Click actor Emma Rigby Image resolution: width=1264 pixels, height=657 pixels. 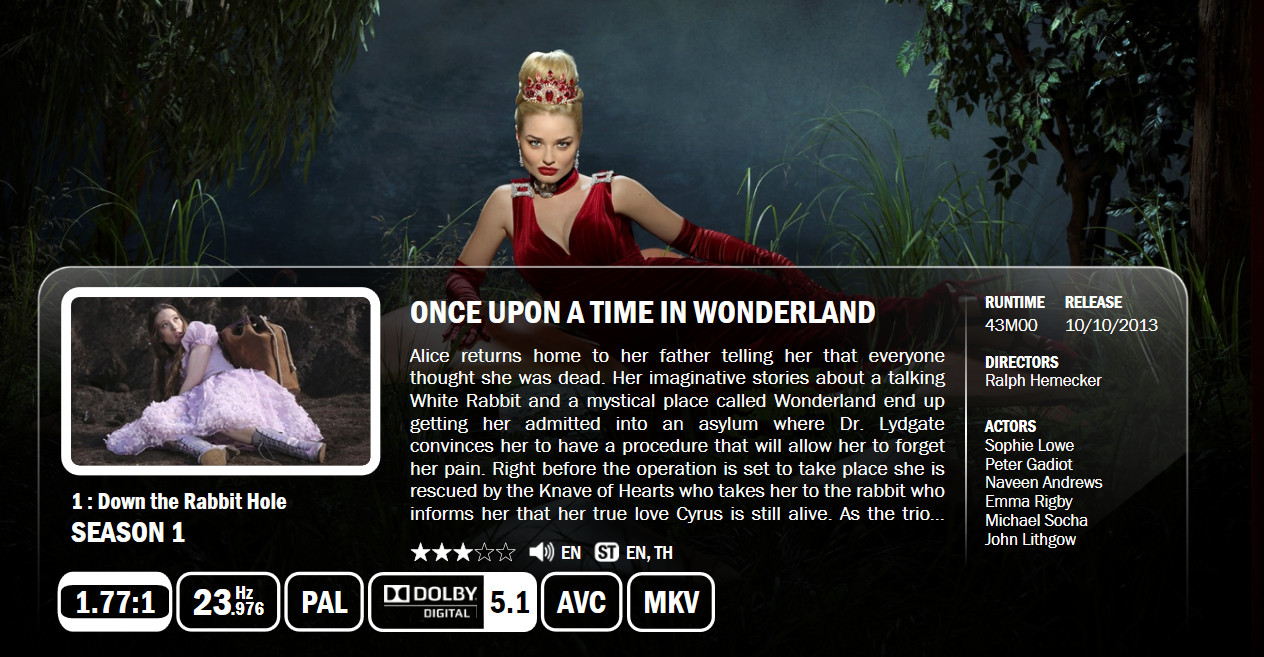pyautogui.click(x=1029, y=501)
